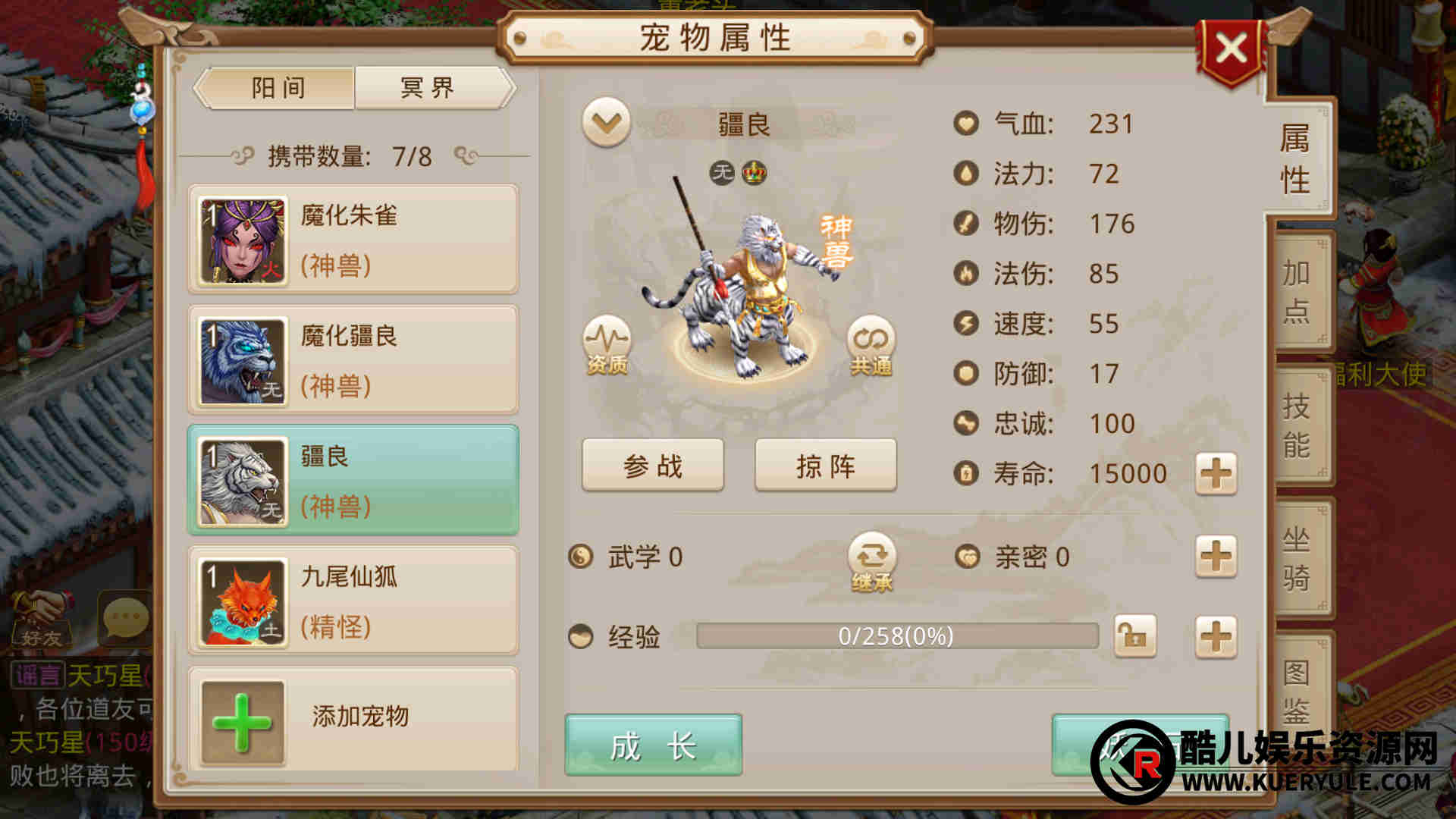Viewport: 1456px width, 819px height.
Task: Open the 加点 side tab
Action: click(x=1298, y=291)
